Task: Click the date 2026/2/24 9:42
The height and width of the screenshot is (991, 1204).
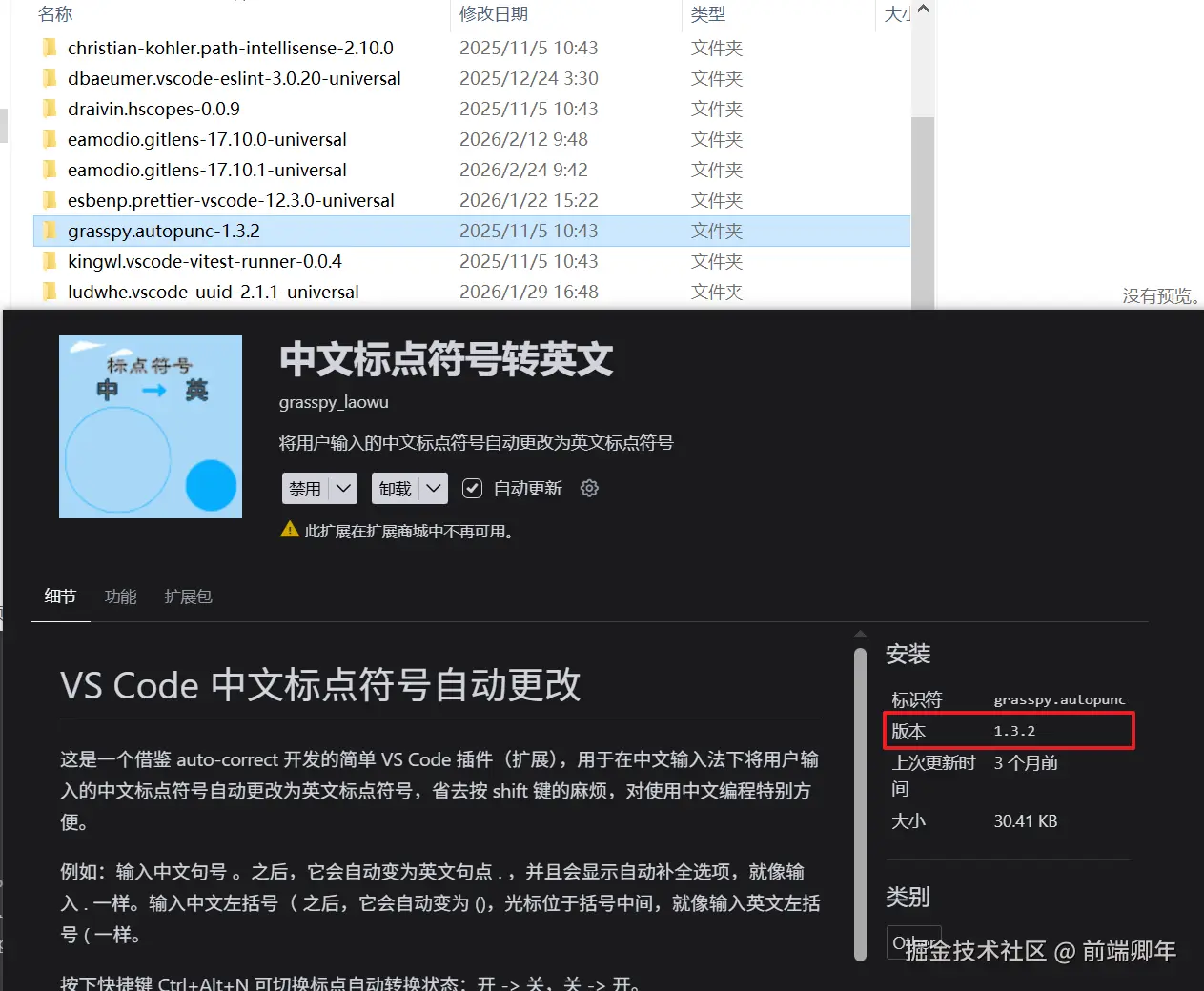Action: (523, 170)
